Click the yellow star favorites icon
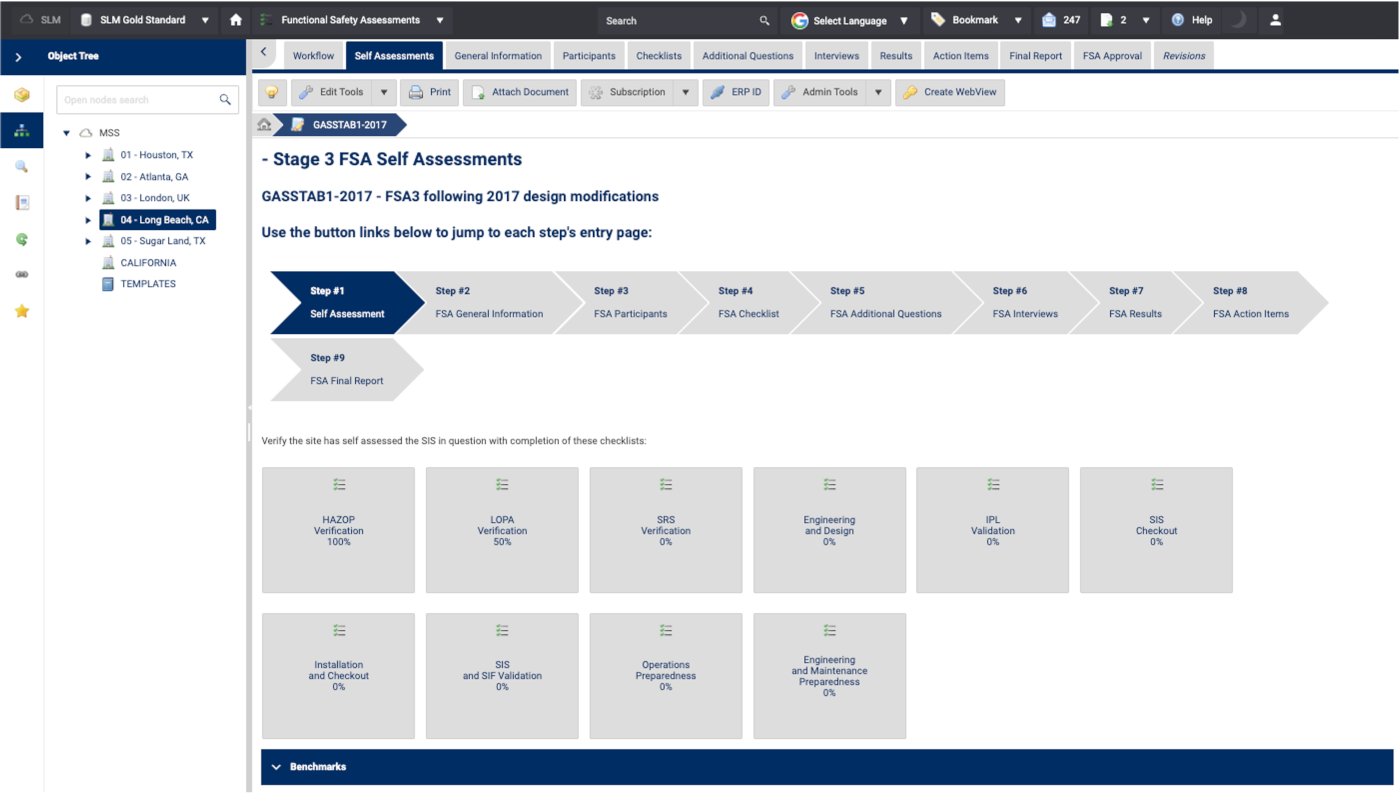This screenshot has width=1400, height=793. [x=22, y=311]
